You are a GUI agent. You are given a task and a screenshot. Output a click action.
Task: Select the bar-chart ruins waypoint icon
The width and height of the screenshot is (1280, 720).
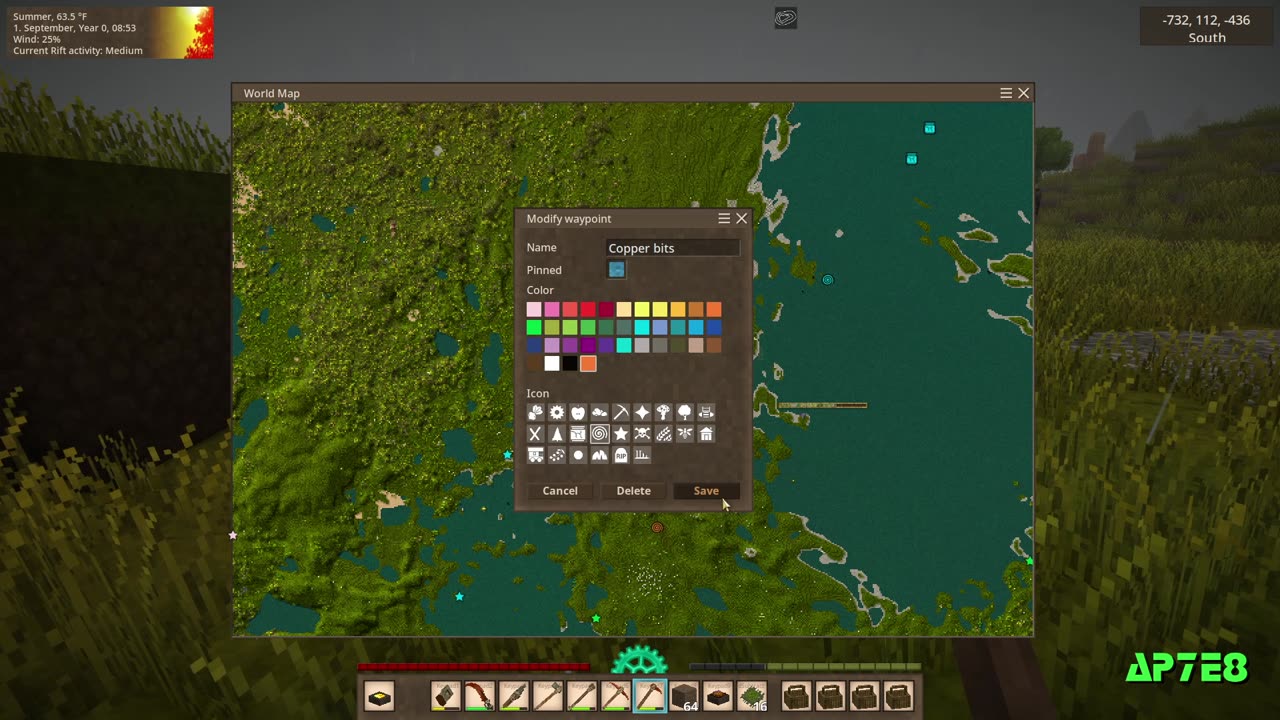[642, 455]
